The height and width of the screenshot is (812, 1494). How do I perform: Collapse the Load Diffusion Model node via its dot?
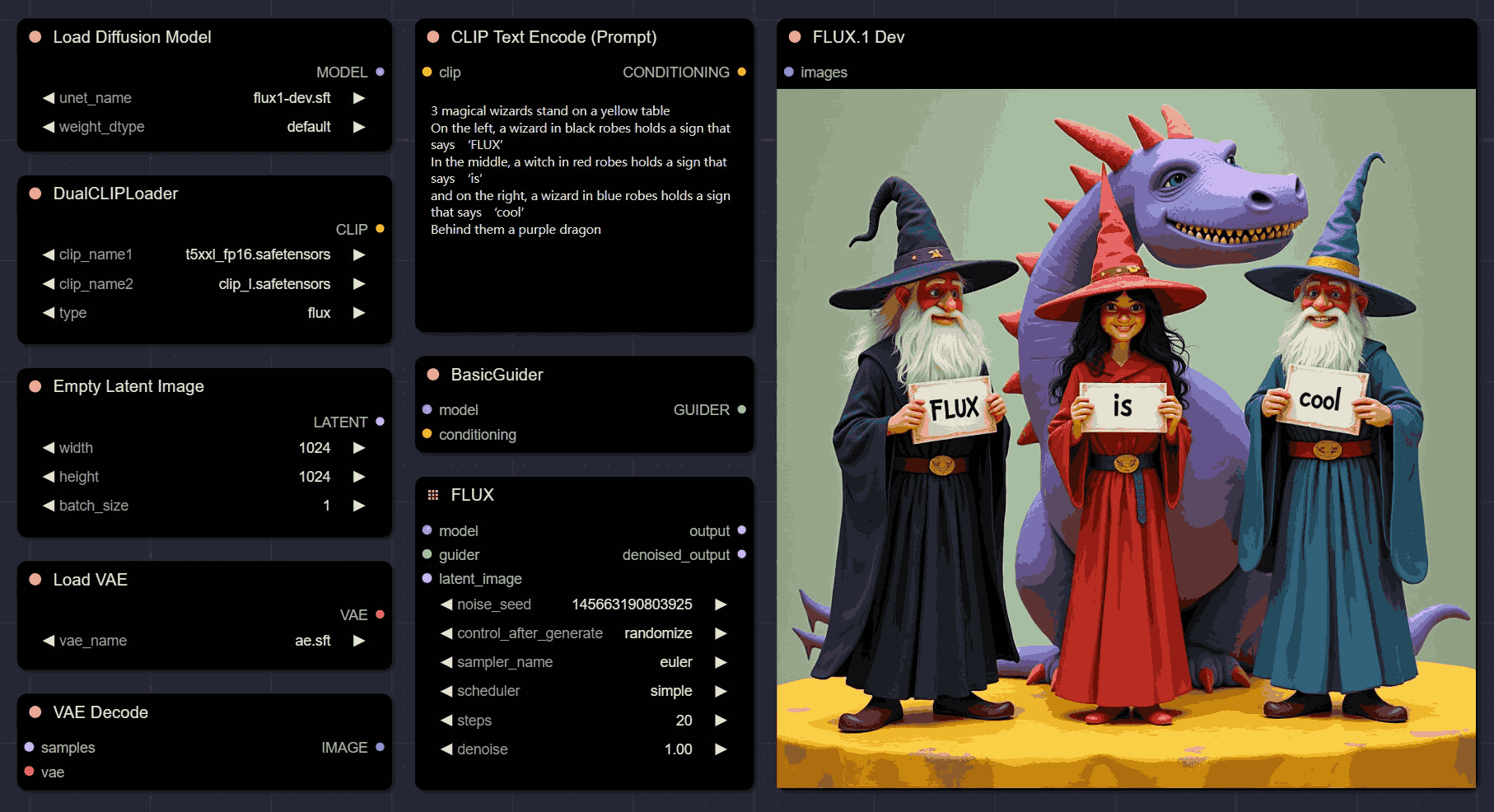[x=35, y=37]
